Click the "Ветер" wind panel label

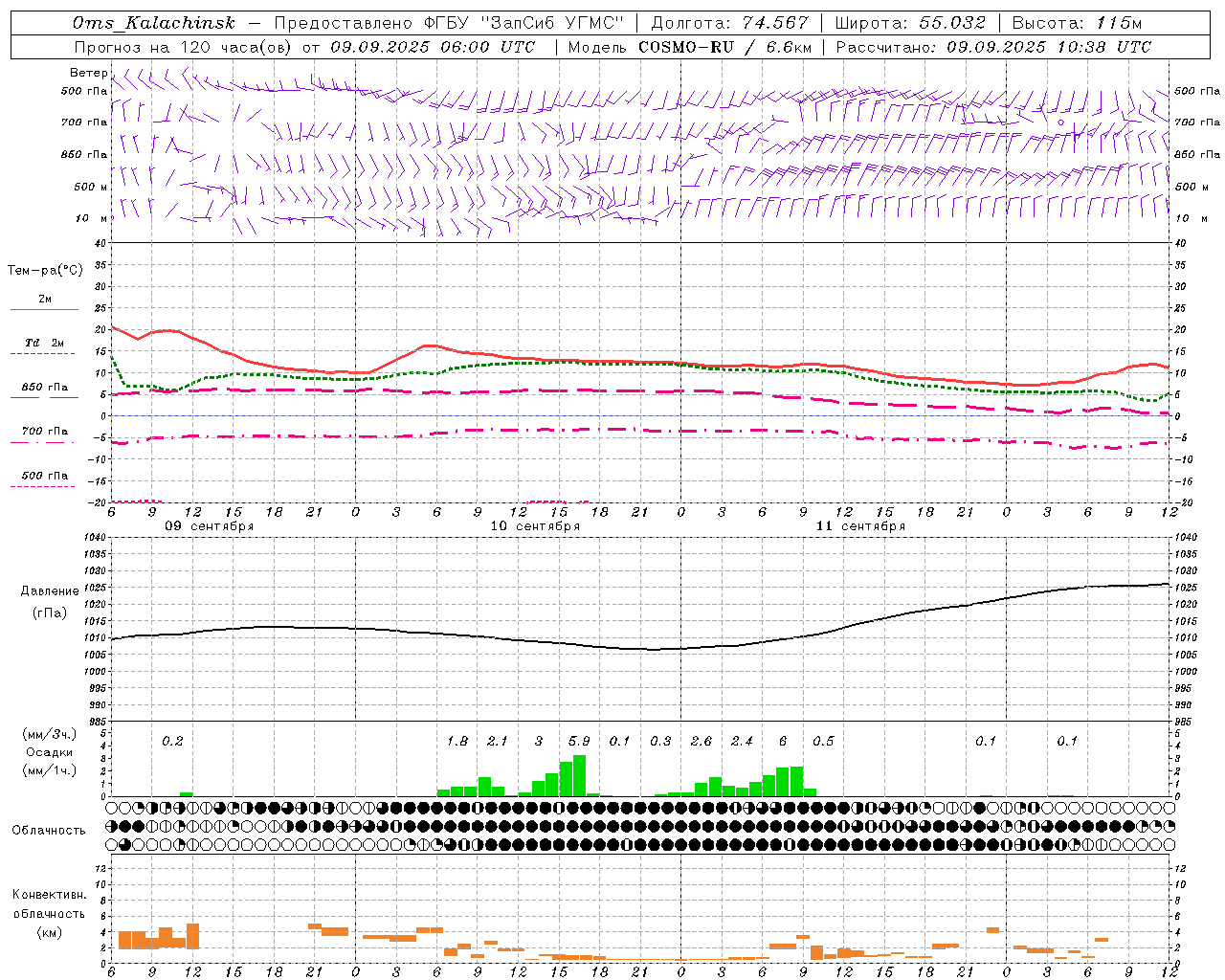(89, 73)
